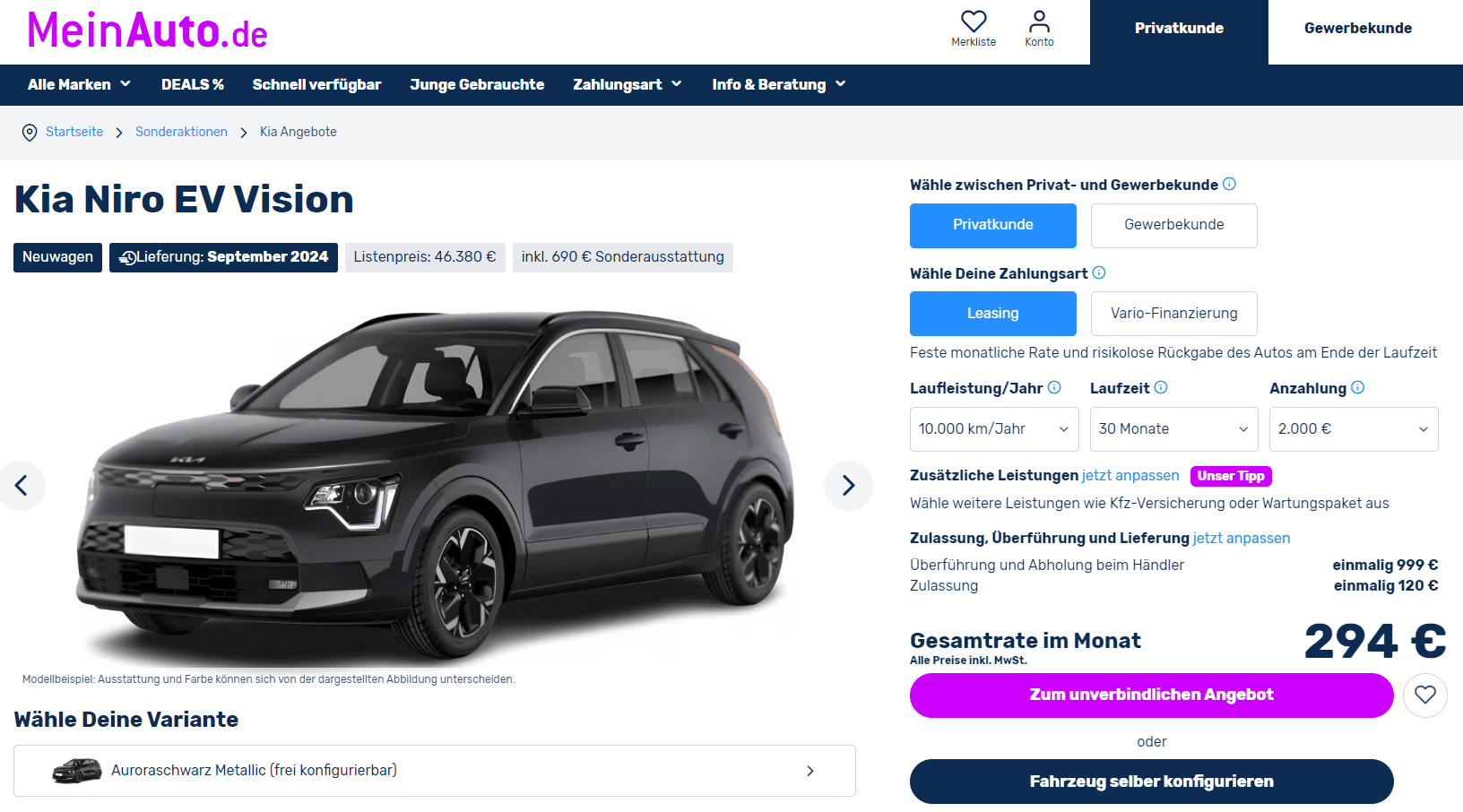Add car to wishlist via heart button

coord(1425,695)
